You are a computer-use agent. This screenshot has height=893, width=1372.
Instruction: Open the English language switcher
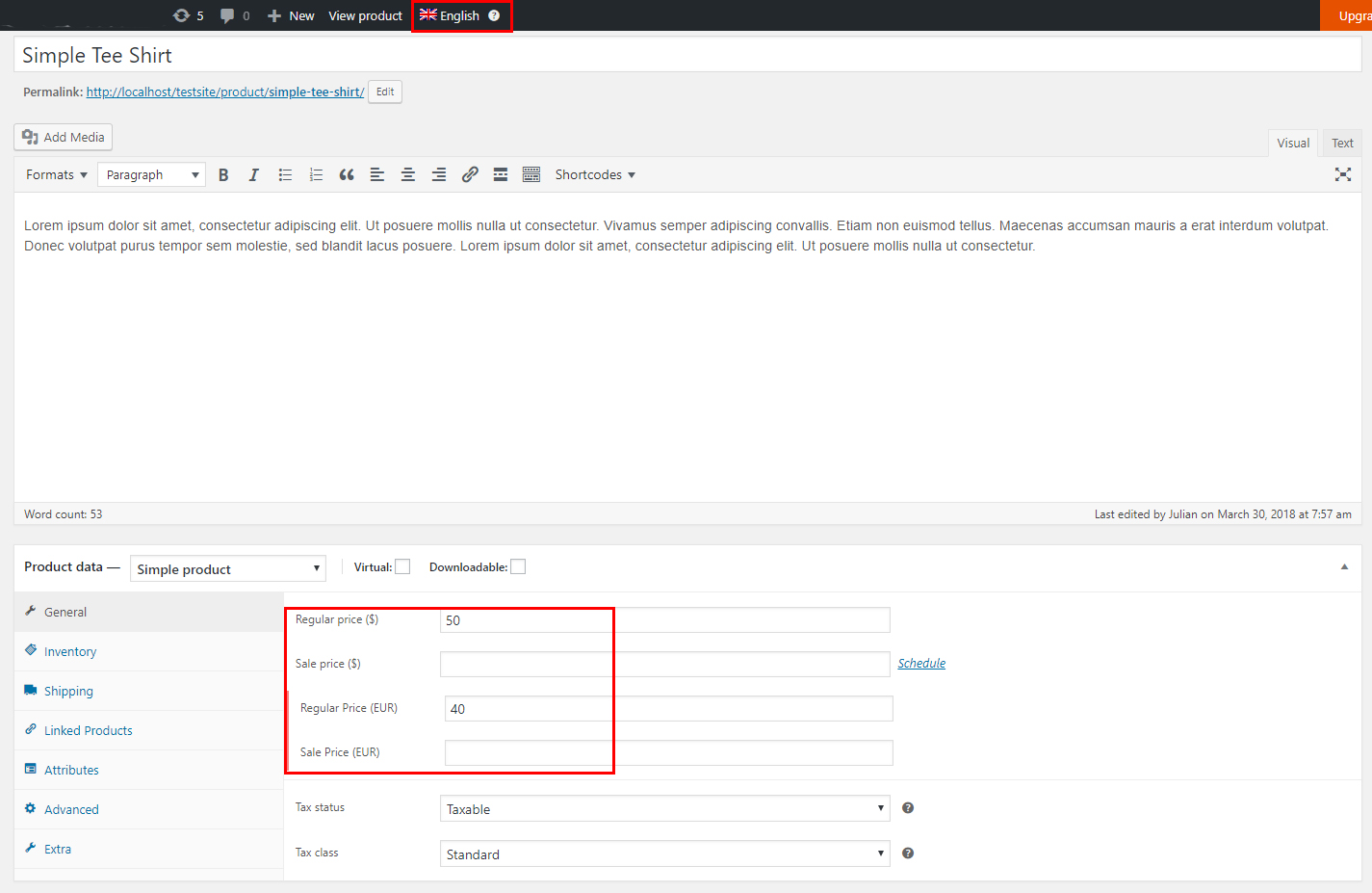click(450, 15)
